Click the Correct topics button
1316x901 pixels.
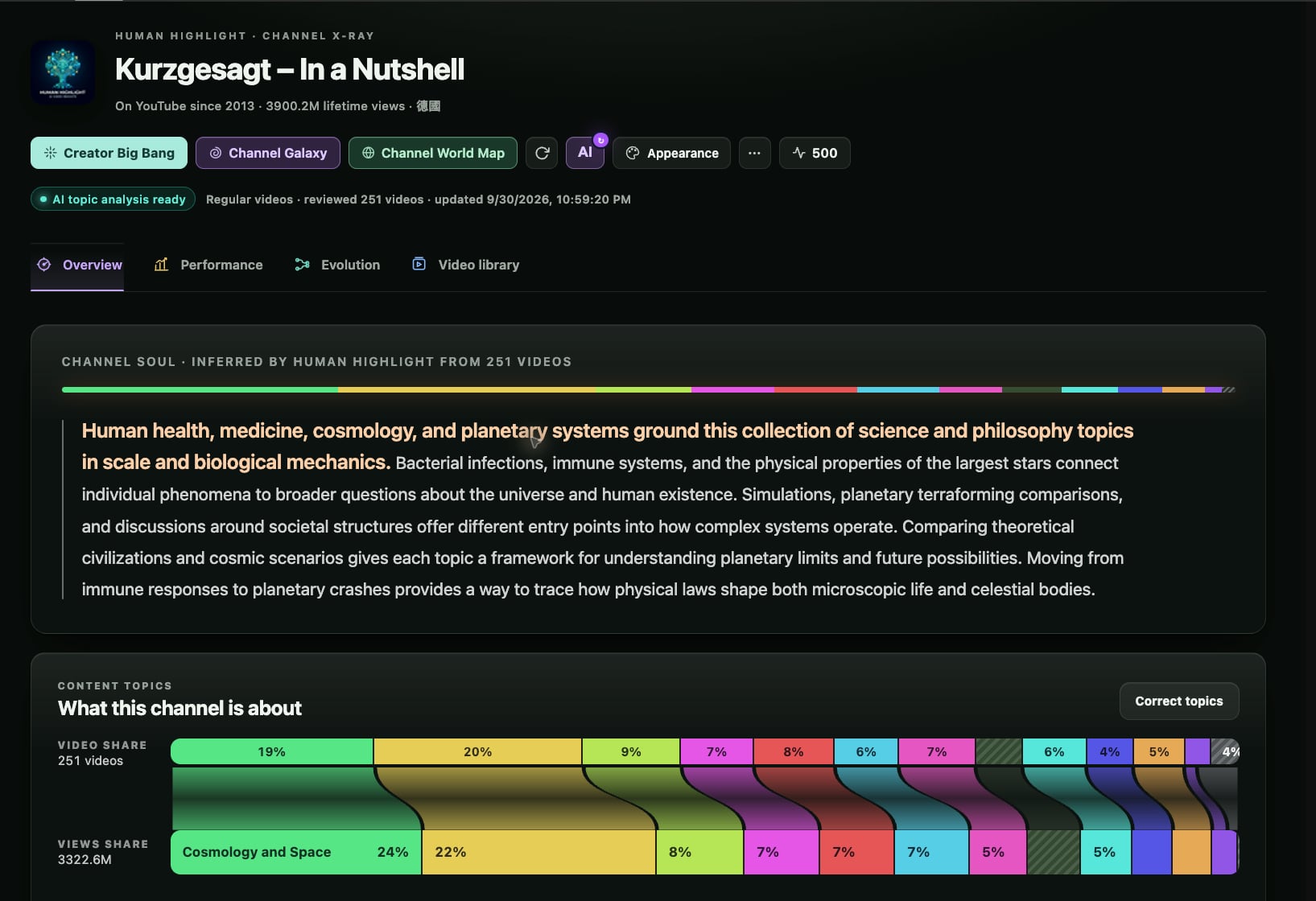pyautogui.click(x=1179, y=701)
